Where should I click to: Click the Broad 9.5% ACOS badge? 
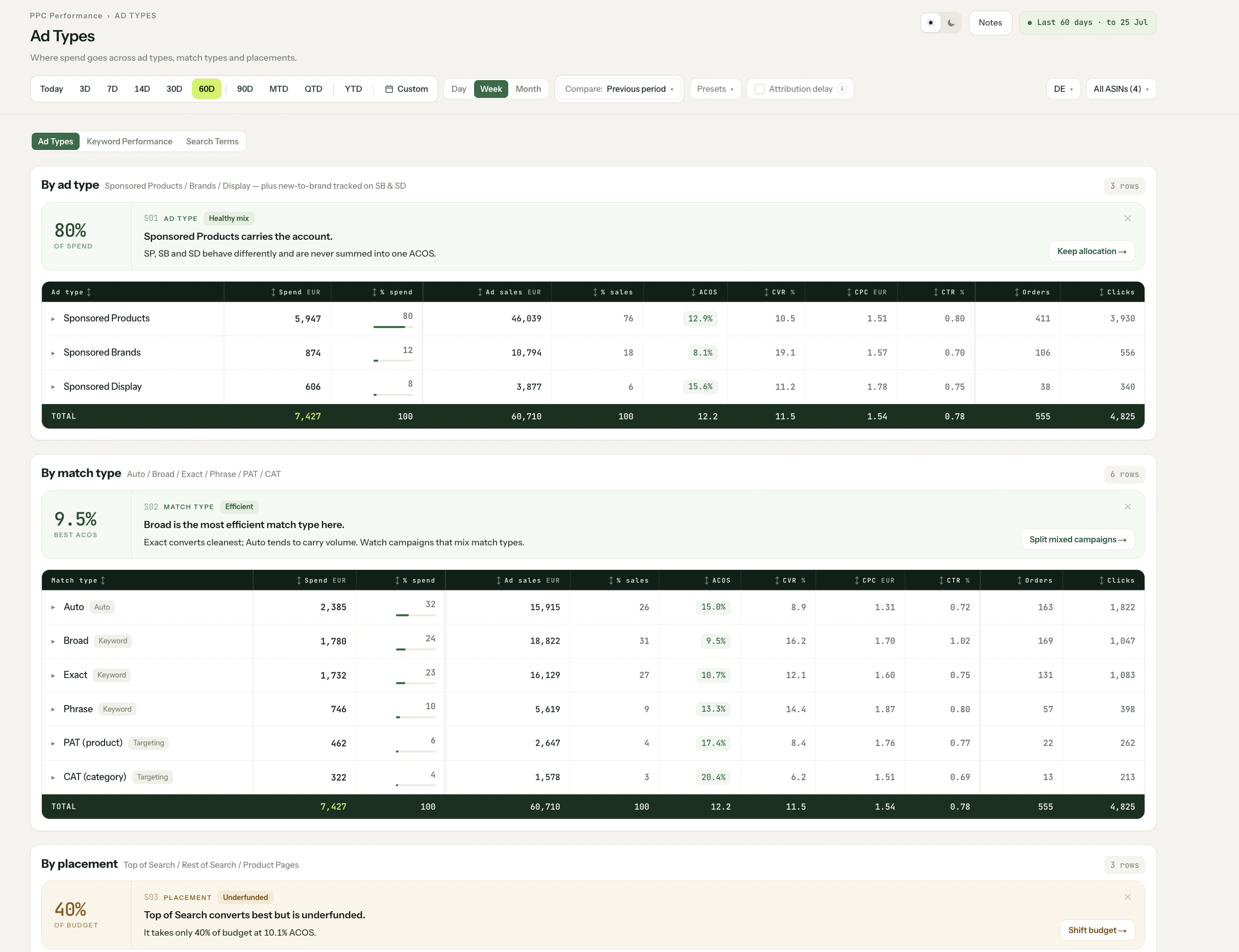click(x=715, y=641)
